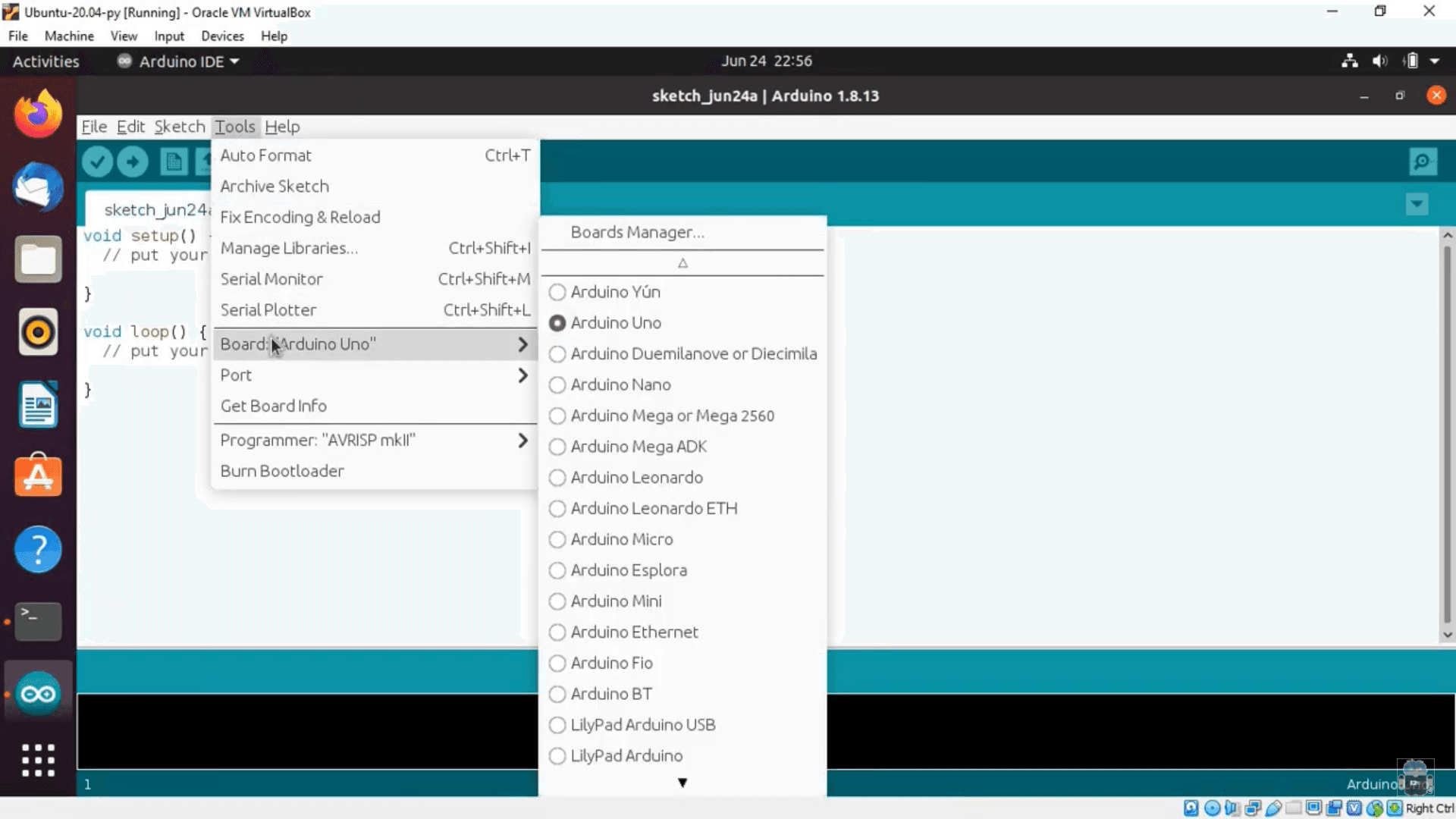Open Serial Monitor menu entry

pos(375,279)
